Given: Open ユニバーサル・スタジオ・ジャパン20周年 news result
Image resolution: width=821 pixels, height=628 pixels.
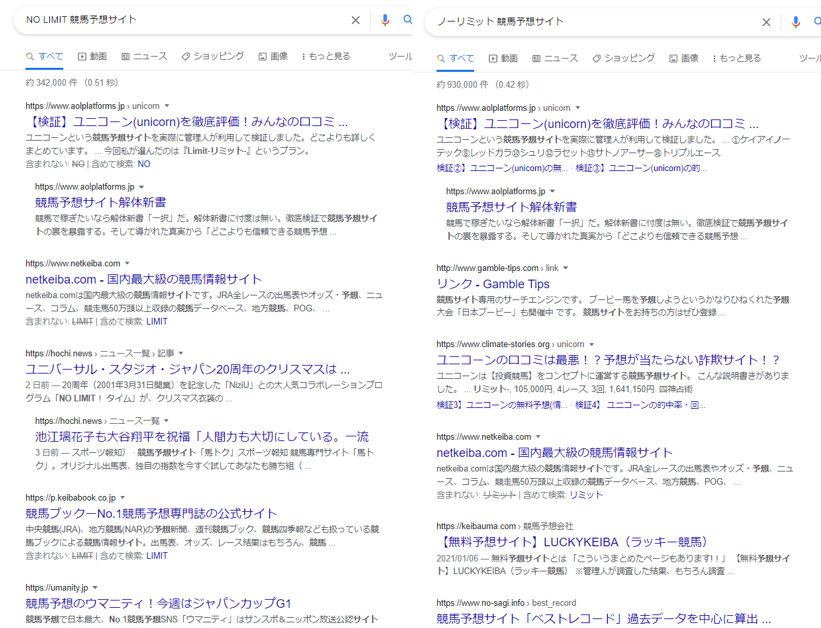Looking at the screenshot, I should pyautogui.click(x=187, y=369).
